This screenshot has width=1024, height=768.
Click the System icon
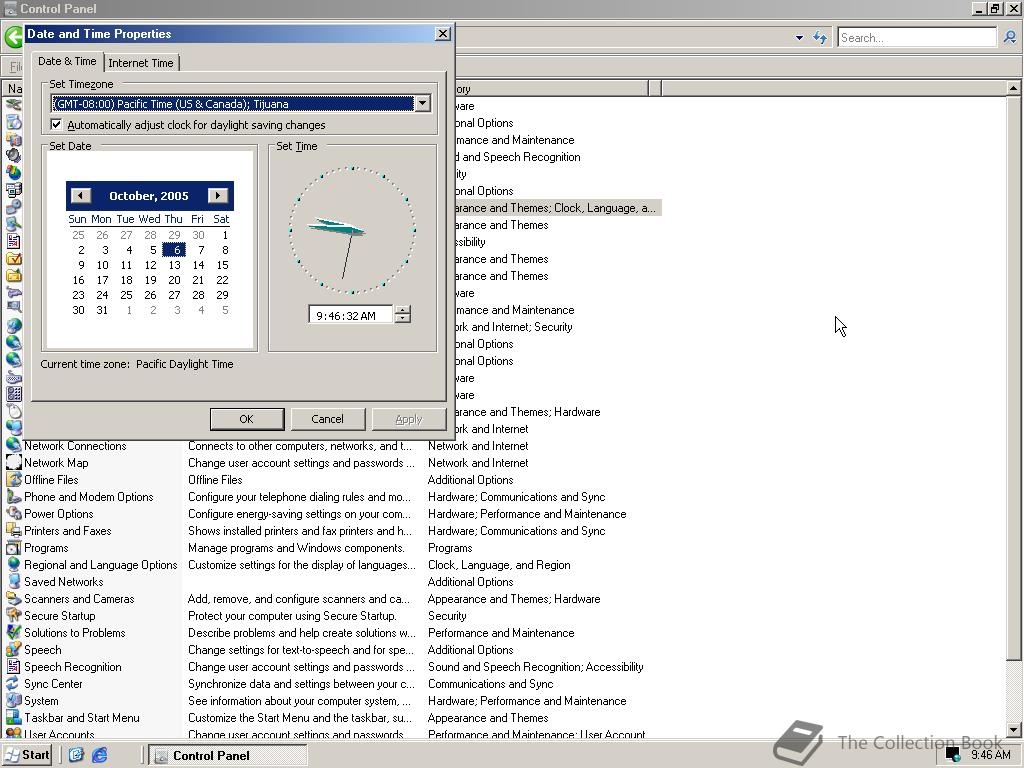click(13, 701)
